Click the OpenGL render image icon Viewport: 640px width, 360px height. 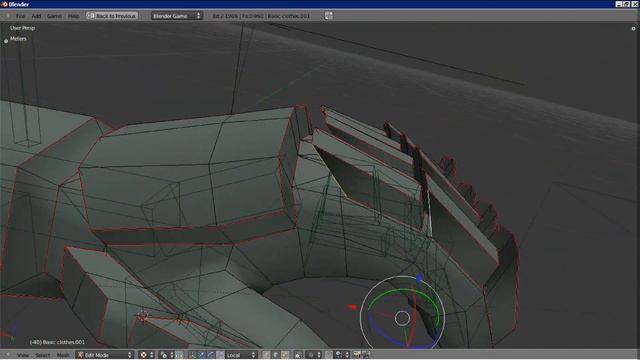(x=357, y=355)
